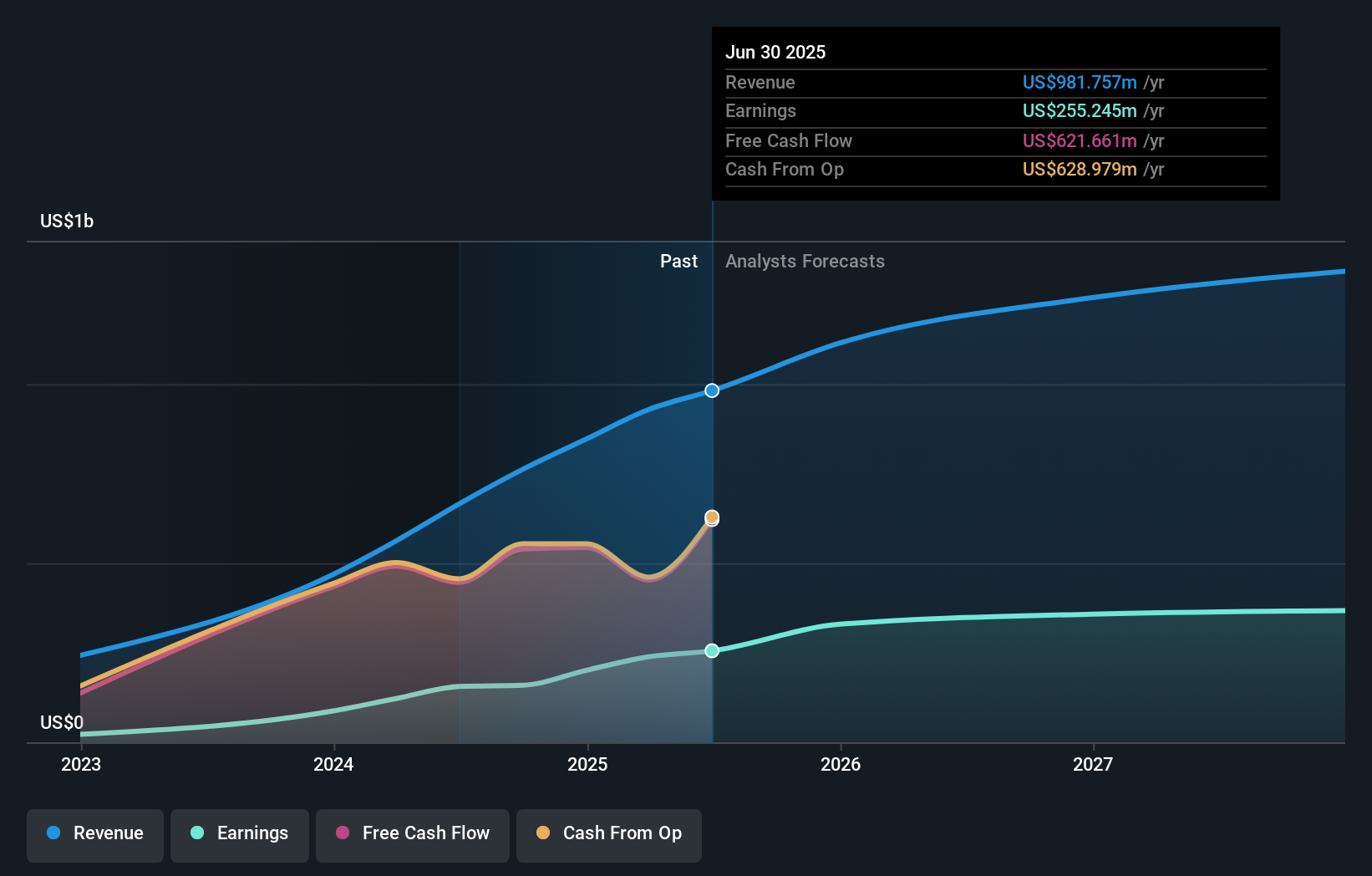Toggle the Earnings series off
The width and height of the screenshot is (1372, 876).
click(x=240, y=833)
